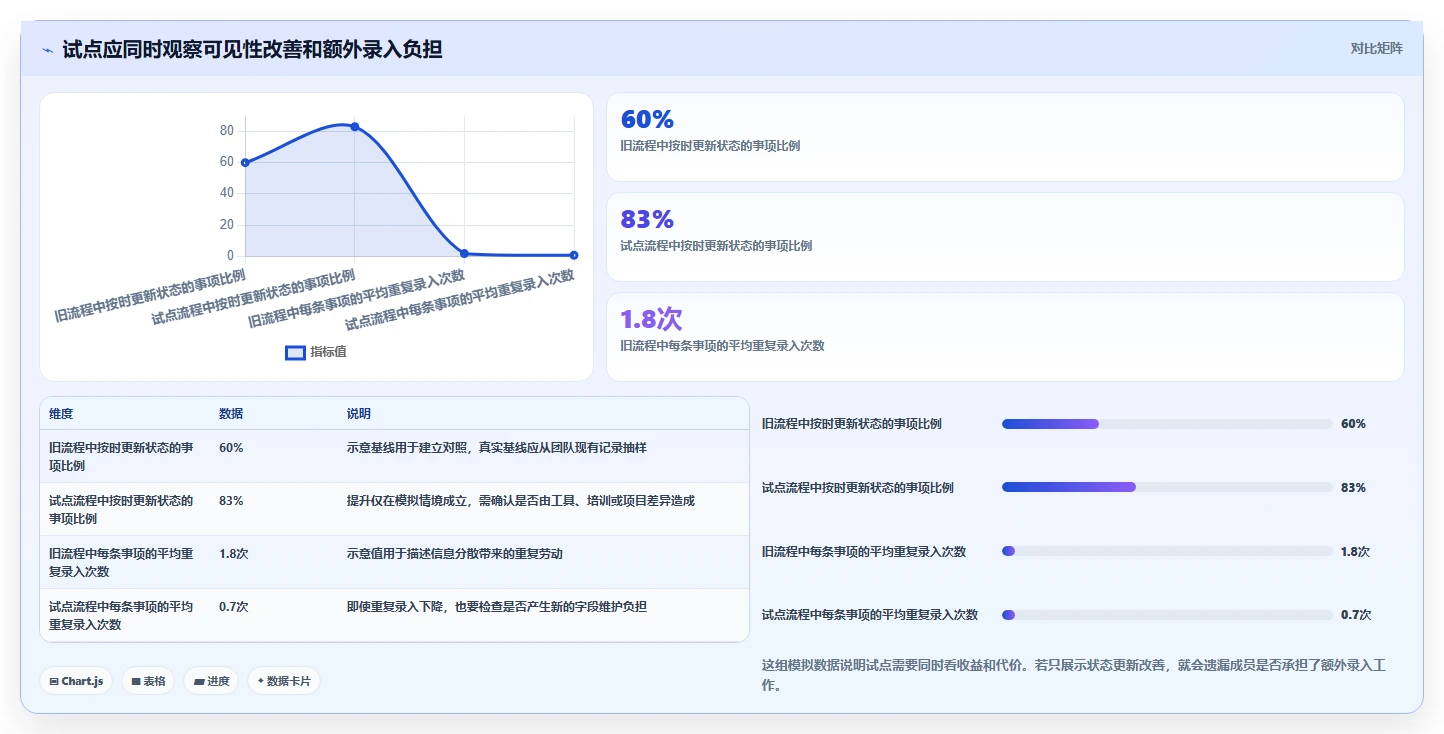Screen dimensions: 1444x734
Task: Click the 数据 column header
Action: point(231,414)
